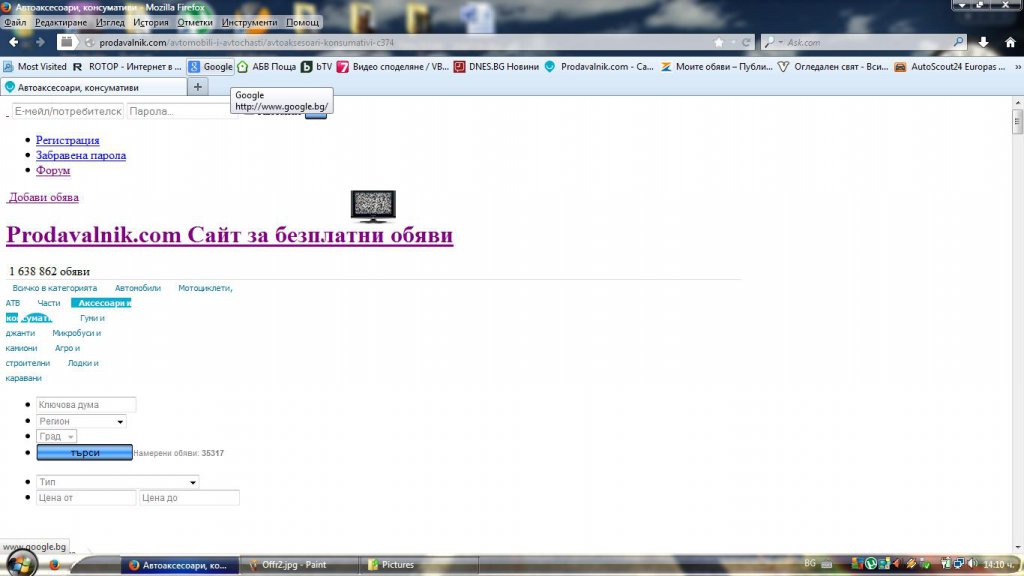This screenshot has height=576, width=1024.
Task: Expand the Тип dropdown
Action: click(118, 482)
